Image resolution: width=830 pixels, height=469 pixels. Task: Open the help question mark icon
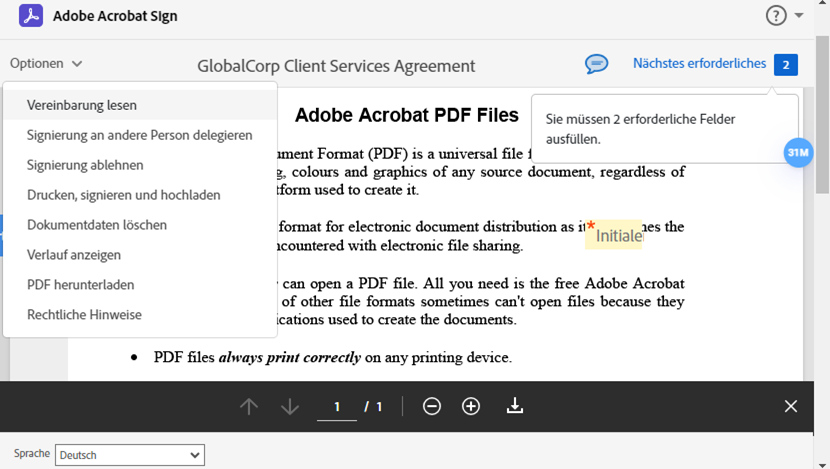(776, 16)
